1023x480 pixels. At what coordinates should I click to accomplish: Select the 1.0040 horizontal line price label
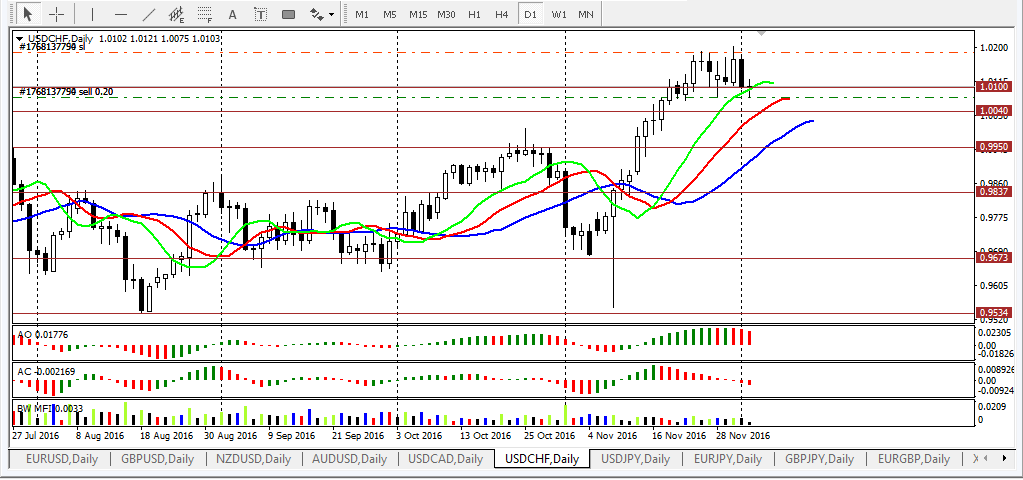(995, 111)
